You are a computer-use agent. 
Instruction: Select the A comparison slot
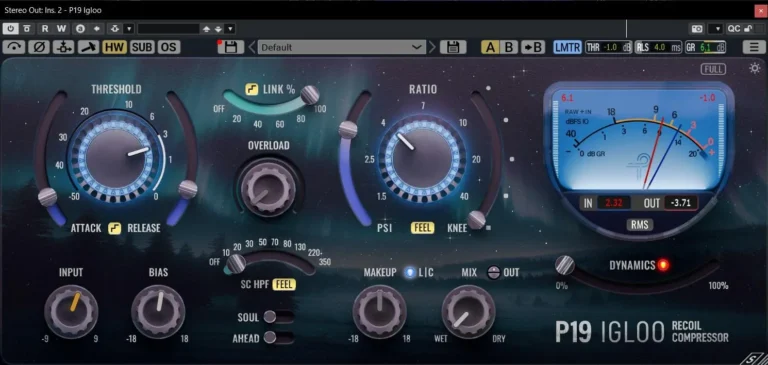[490, 47]
